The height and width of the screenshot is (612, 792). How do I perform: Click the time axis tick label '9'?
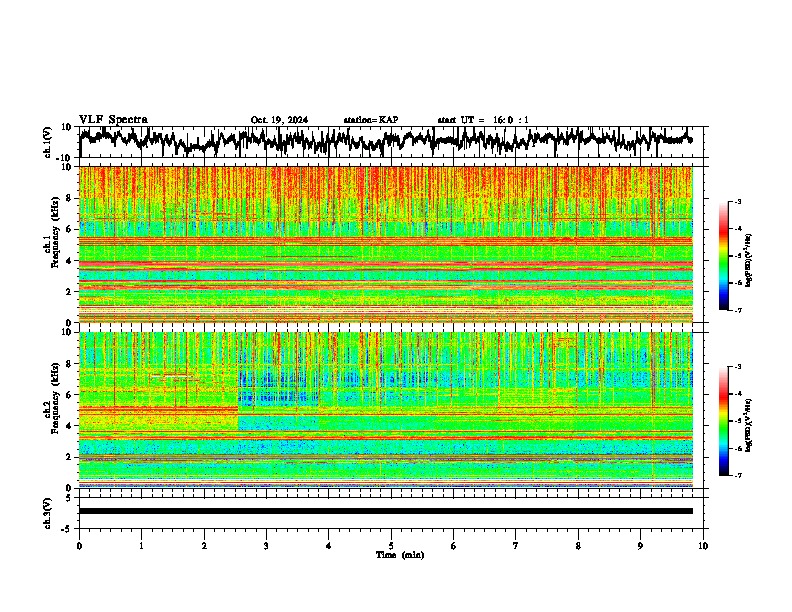[x=640, y=546]
